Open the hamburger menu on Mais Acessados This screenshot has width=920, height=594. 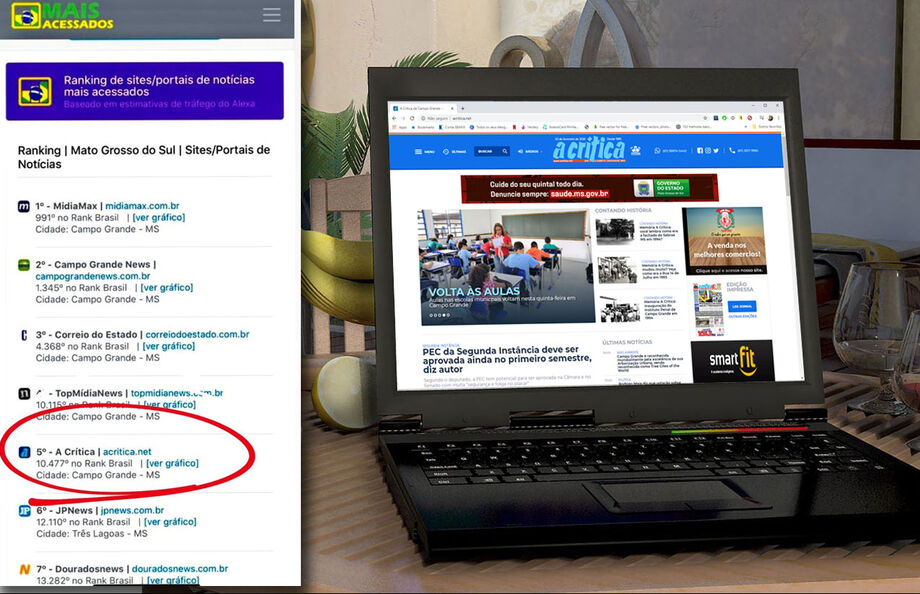pyautogui.click(x=271, y=15)
